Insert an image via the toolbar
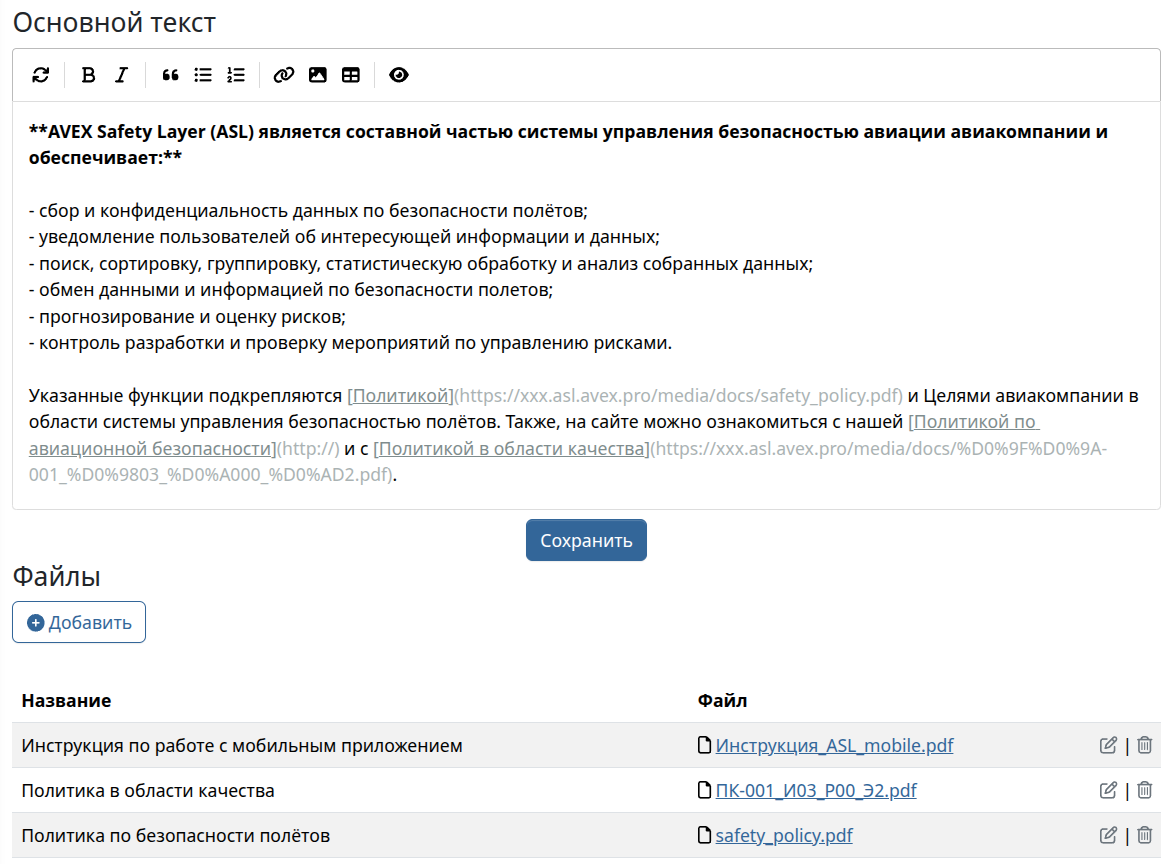The width and height of the screenshot is (1175, 864). point(318,75)
